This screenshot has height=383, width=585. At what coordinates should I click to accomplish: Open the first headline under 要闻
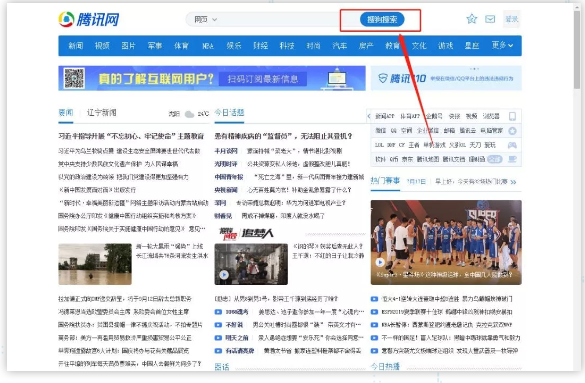[131, 136]
